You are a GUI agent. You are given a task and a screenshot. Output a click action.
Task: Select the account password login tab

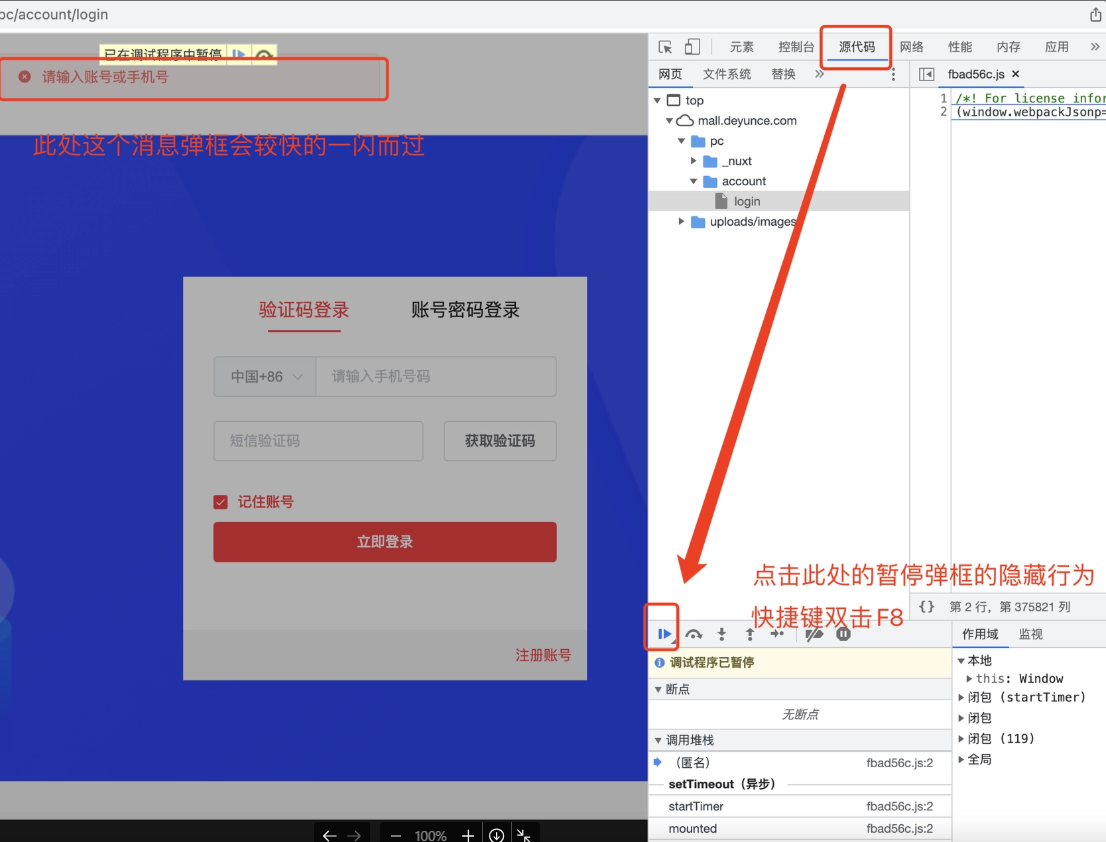coord(466,310)
